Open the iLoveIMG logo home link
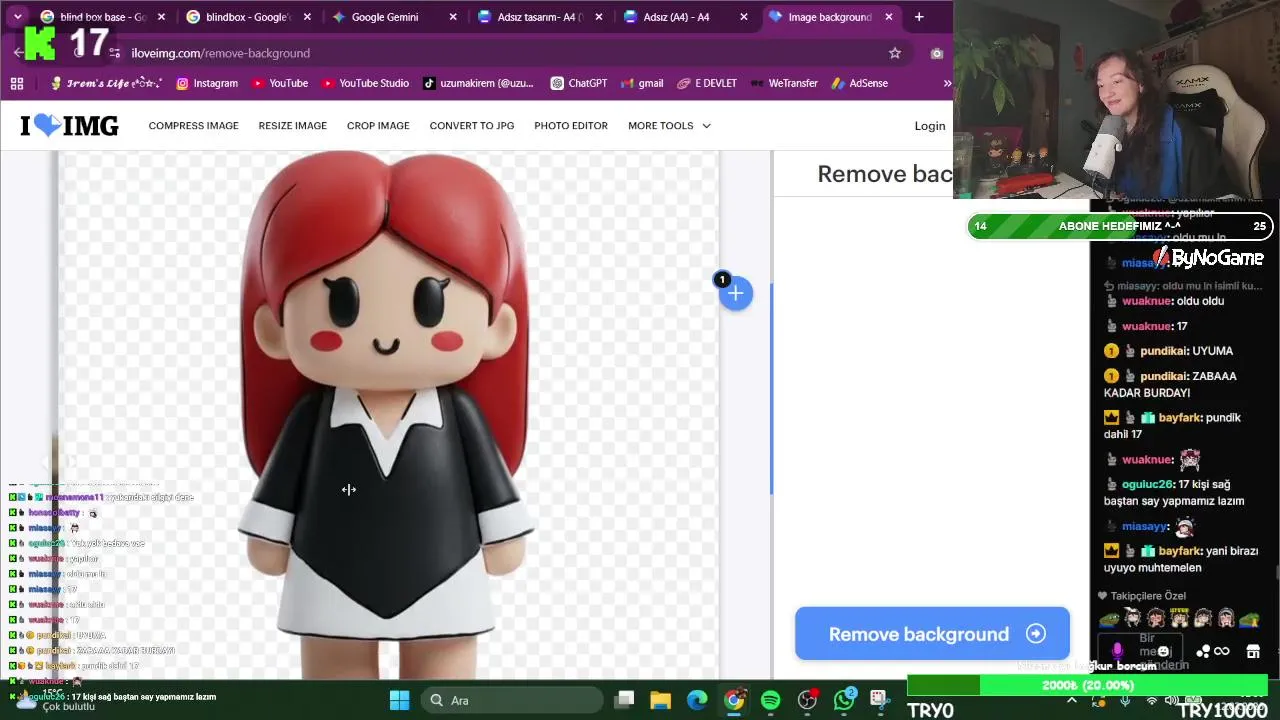 click(x=70, y=125)
